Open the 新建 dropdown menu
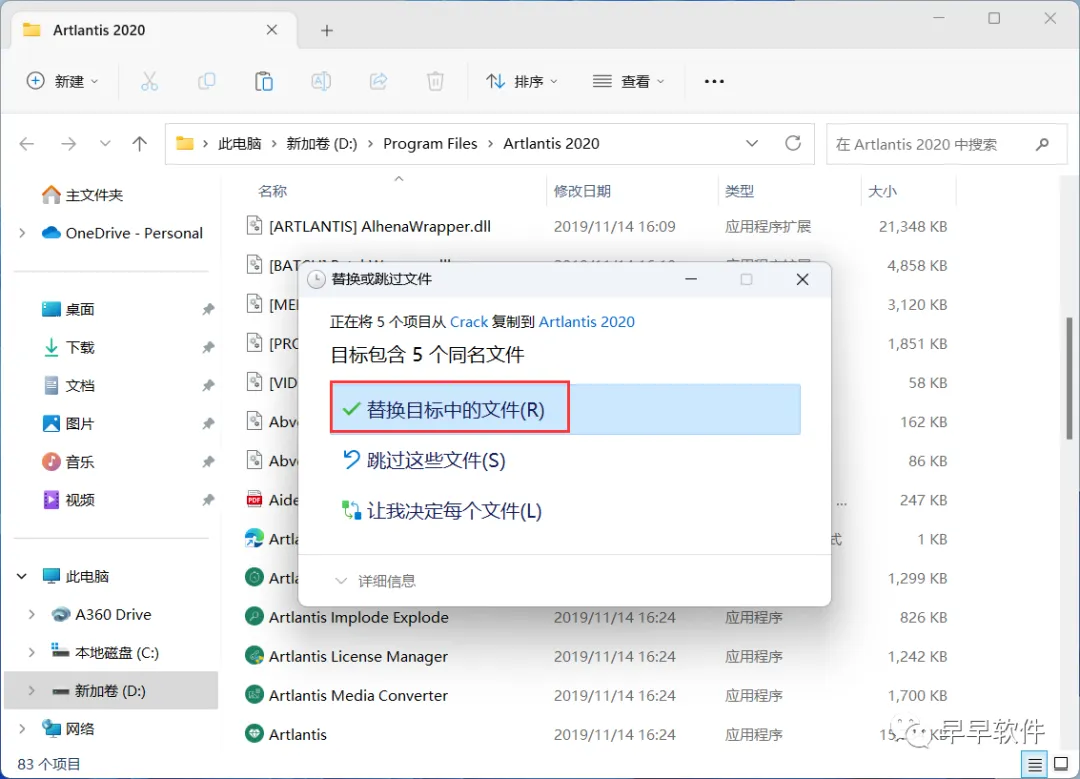This screenshot has width=1080, height=779. point(63,81)
